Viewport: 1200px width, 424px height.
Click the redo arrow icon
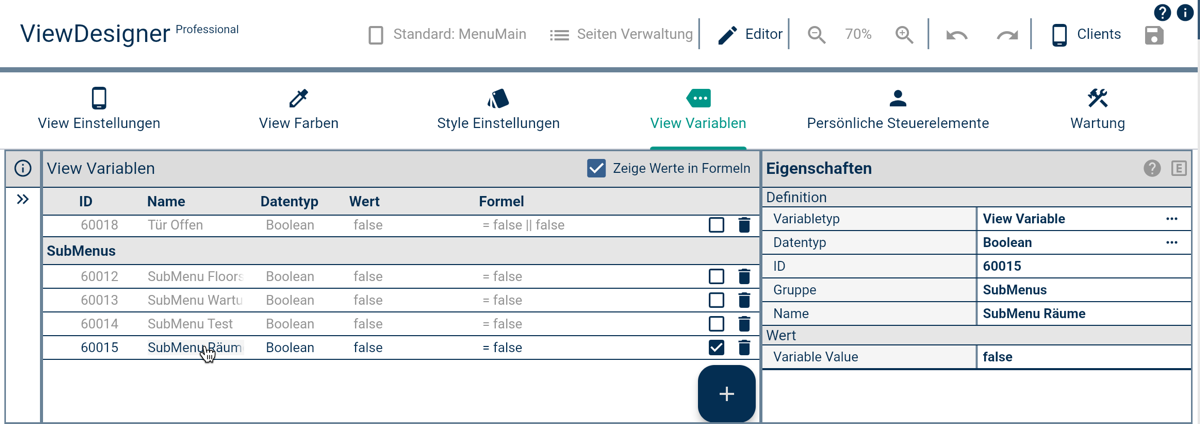tap(1007, 35)
